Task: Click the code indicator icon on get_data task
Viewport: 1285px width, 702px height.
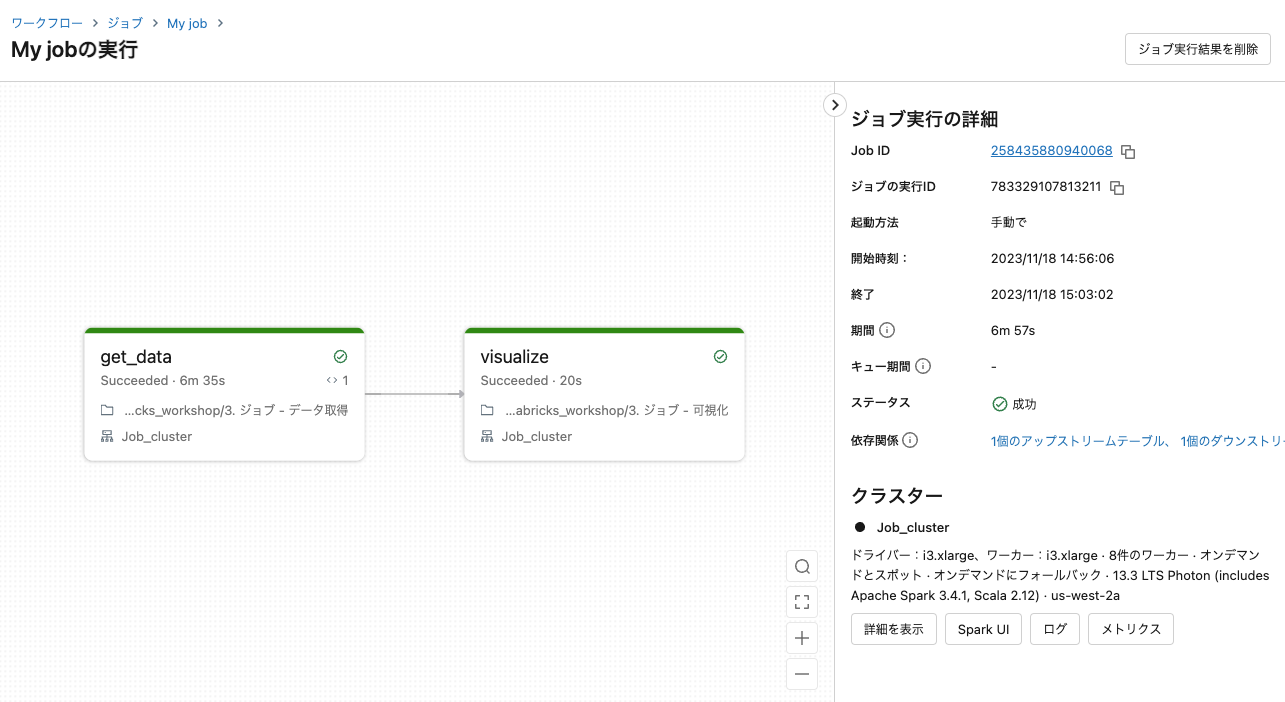Action: 334,380
